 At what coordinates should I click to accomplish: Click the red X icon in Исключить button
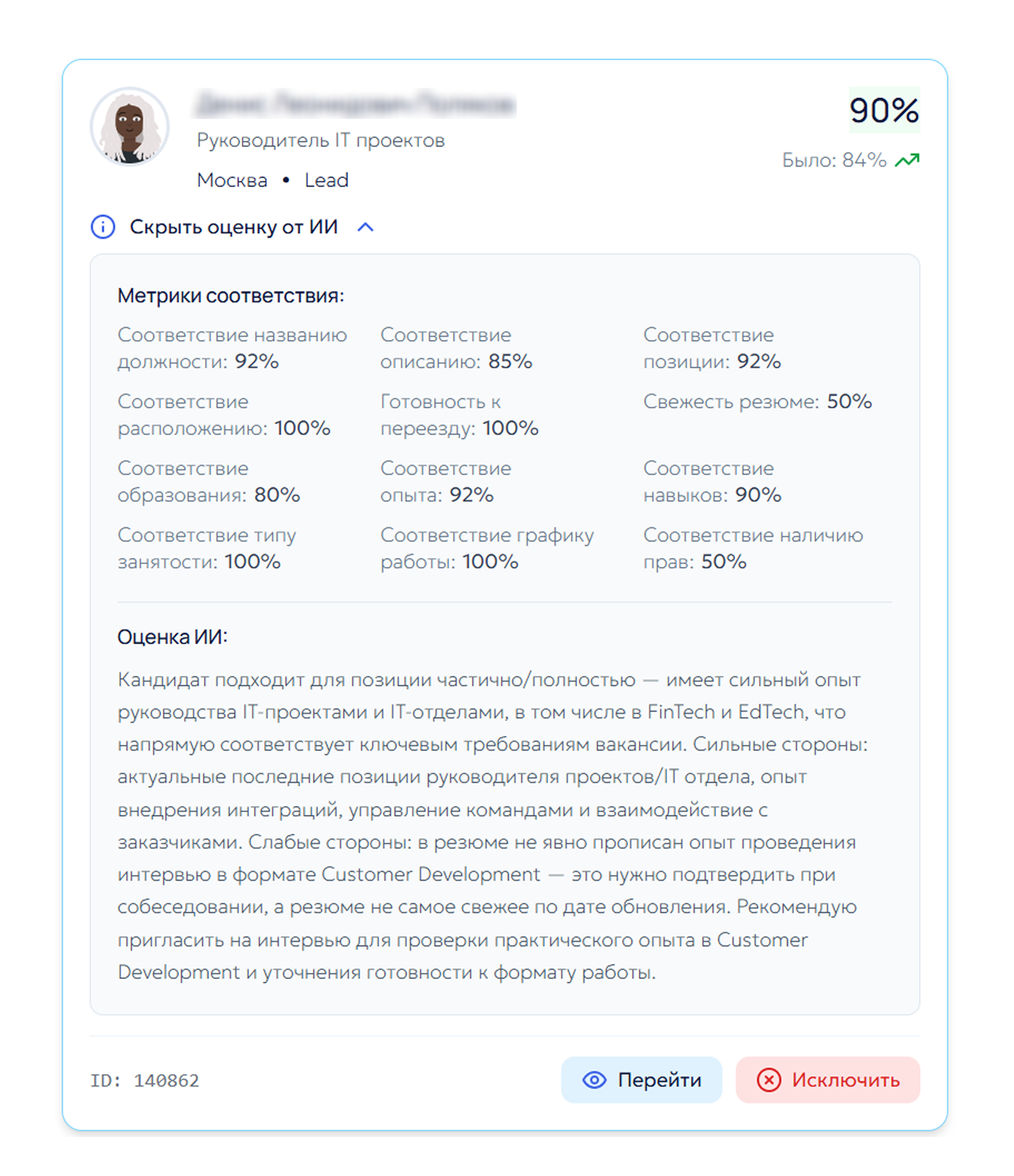(769, 1080)
